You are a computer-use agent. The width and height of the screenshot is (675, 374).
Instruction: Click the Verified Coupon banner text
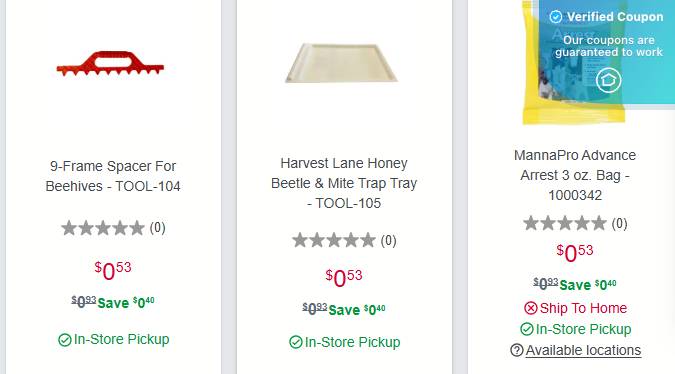coord(615,17)
